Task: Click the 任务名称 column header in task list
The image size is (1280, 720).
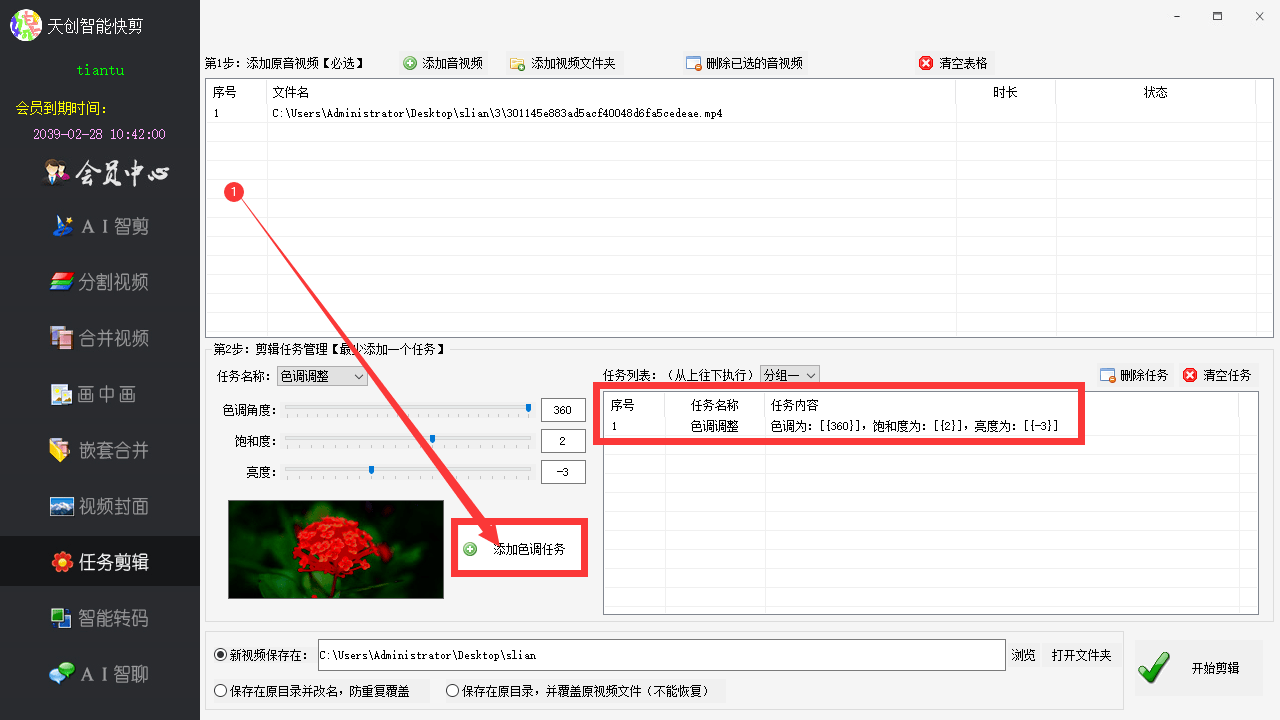Action: pyautogui.click(x=715, y=405)
